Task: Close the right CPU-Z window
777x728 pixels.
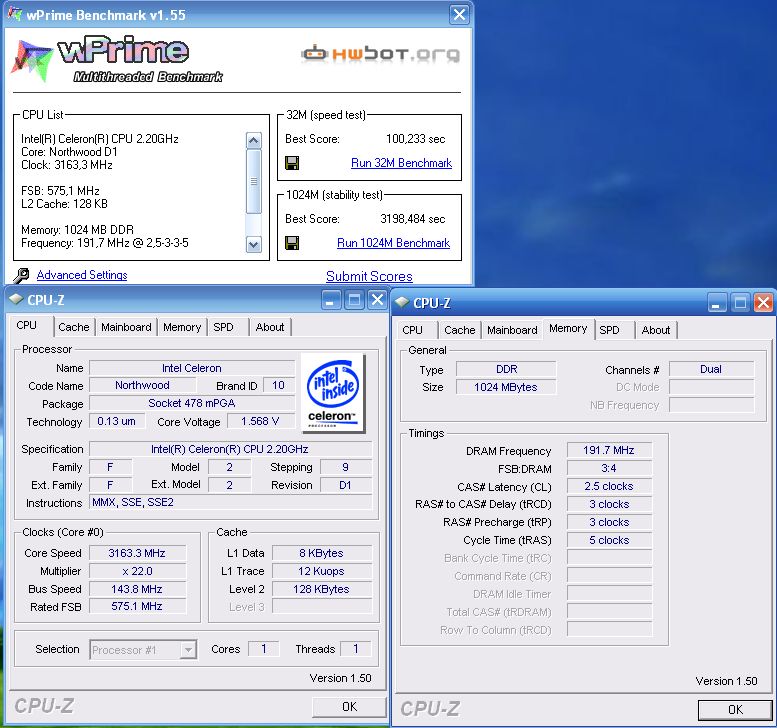Action: click(763, 303)
